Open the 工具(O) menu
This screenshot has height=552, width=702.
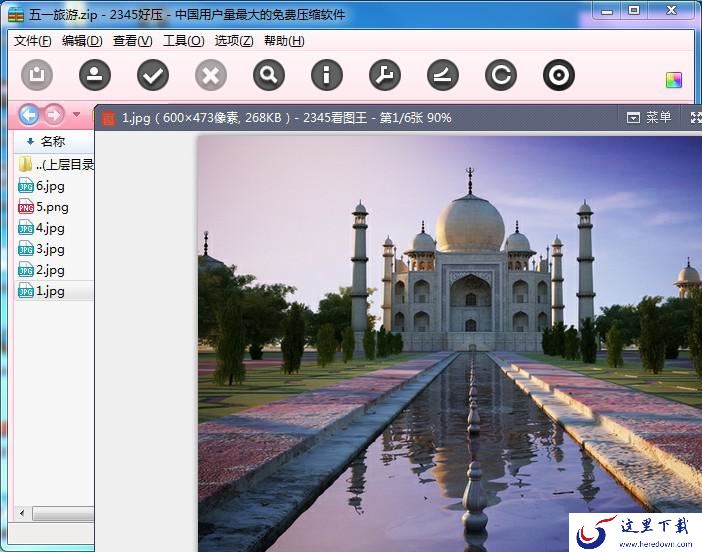(x=183, y=41)
